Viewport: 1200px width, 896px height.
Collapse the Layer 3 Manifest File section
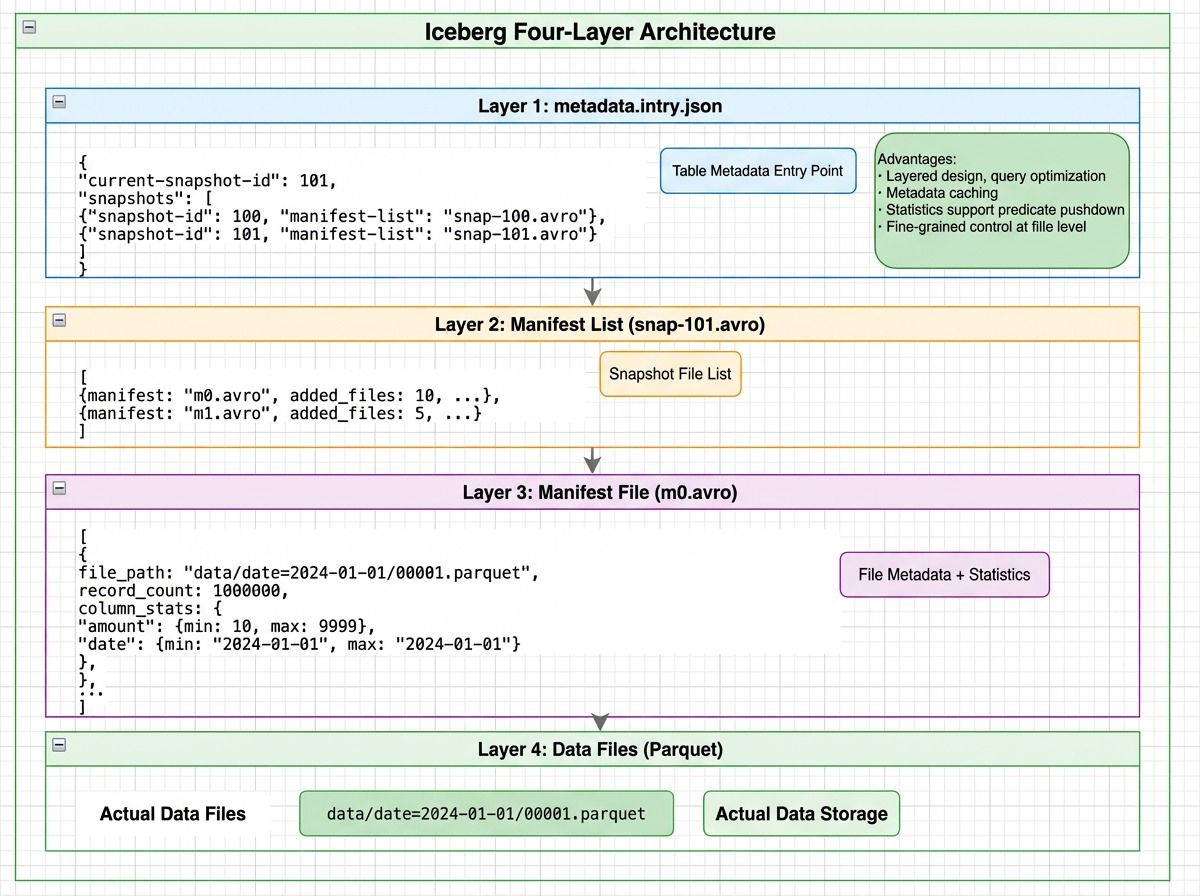[x=60, y=489]
